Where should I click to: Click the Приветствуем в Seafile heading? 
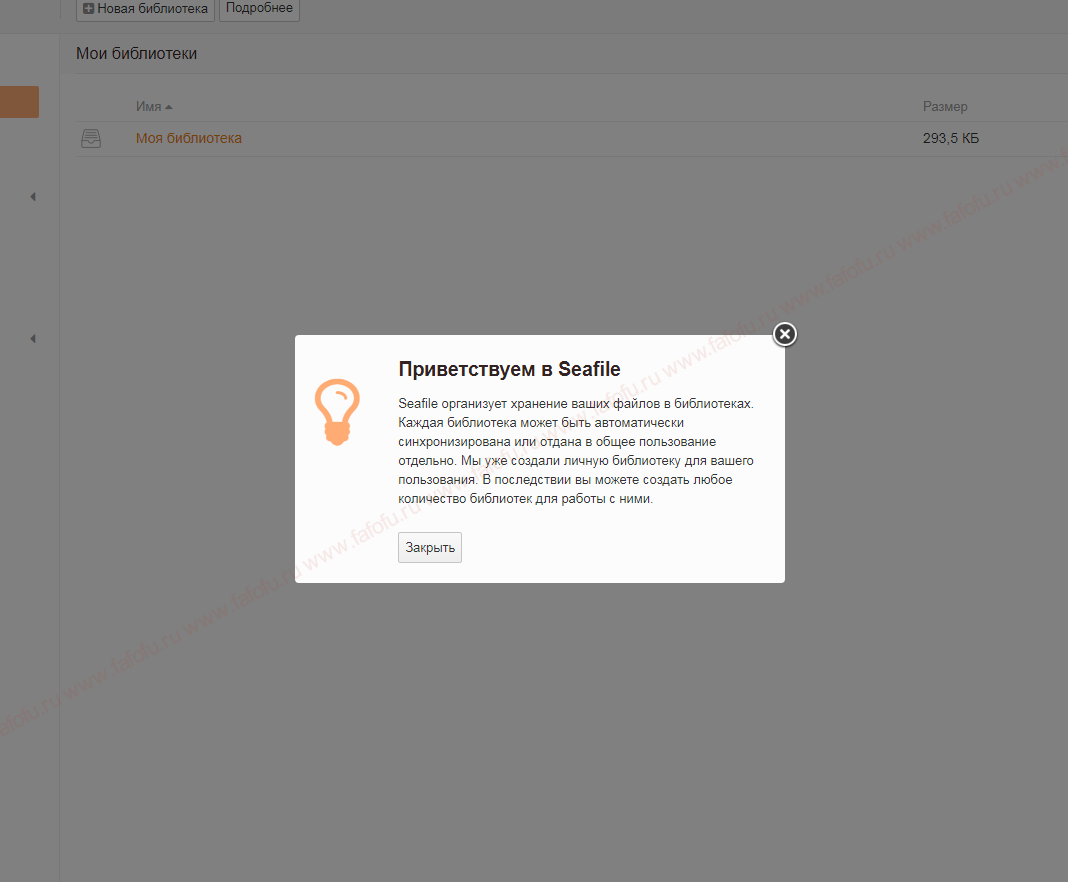(509, 369)
